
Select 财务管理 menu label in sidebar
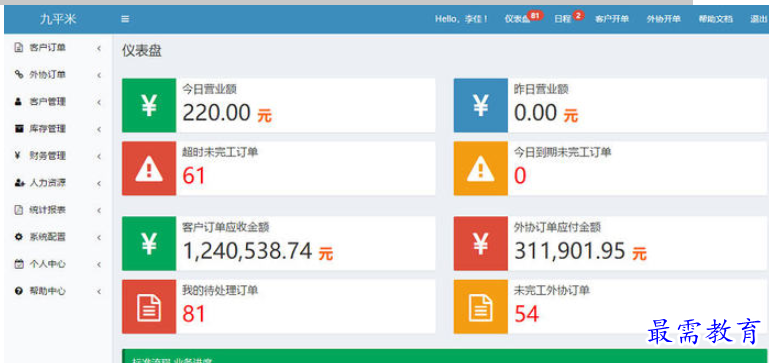pos(48,156)
